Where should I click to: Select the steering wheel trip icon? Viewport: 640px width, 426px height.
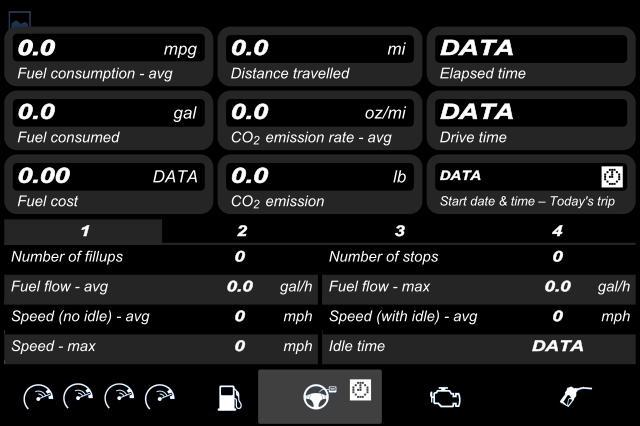click(x=320, y=396)
